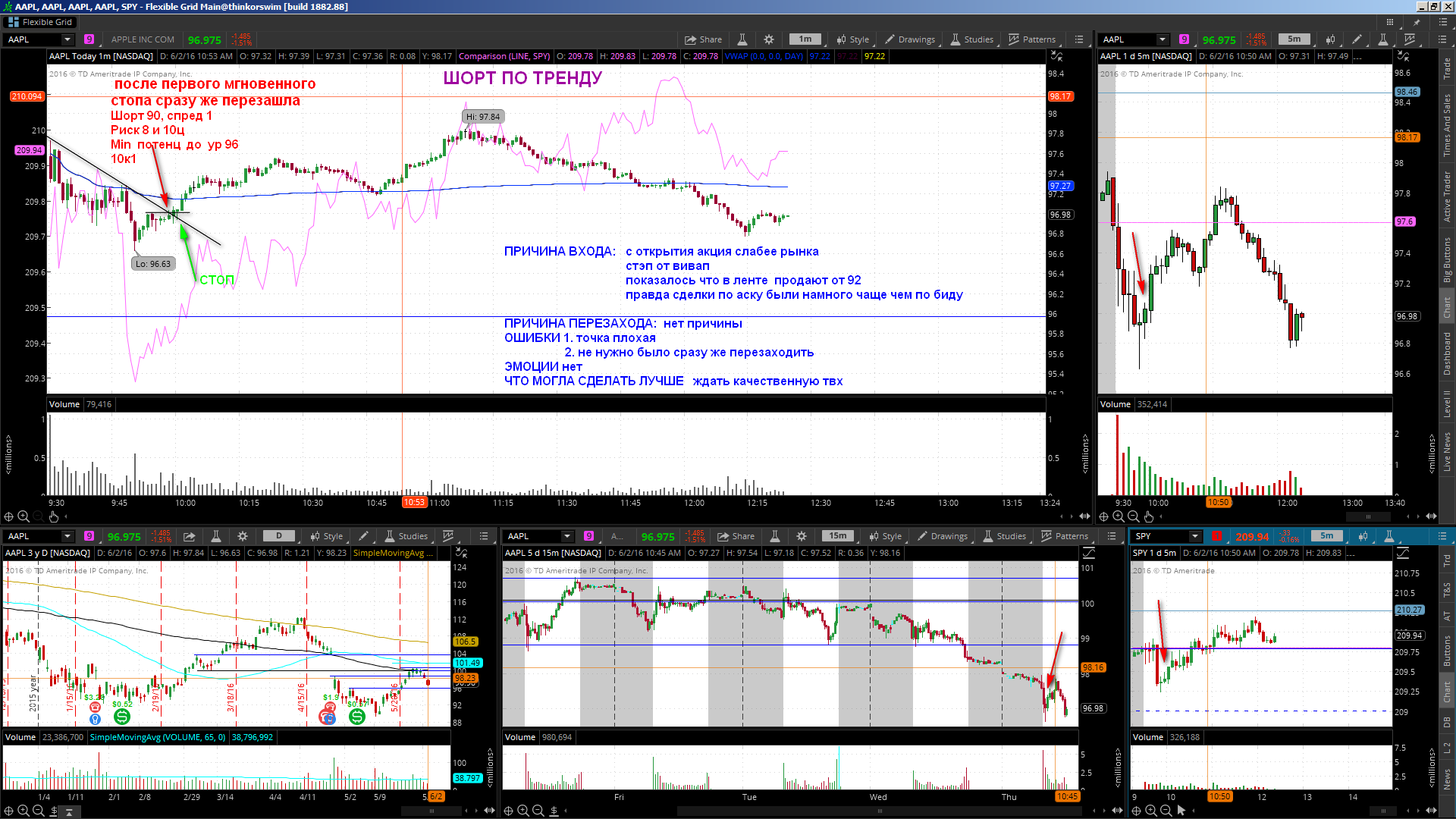Click the pink link-color 9 swatch
The image size is (1456, 819).
[x=89, y=39]
